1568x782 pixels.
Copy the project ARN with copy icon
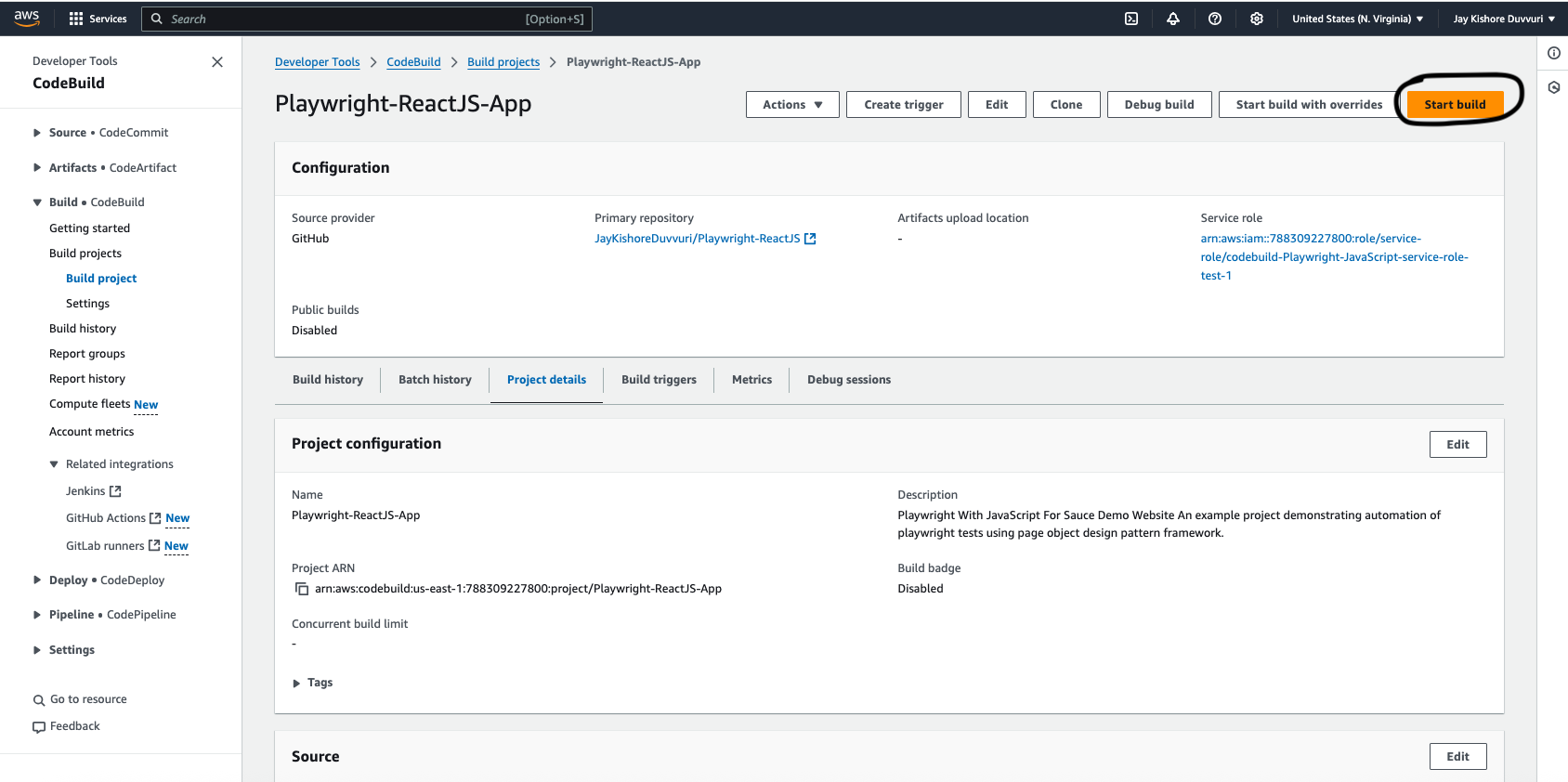click(302, 589)
